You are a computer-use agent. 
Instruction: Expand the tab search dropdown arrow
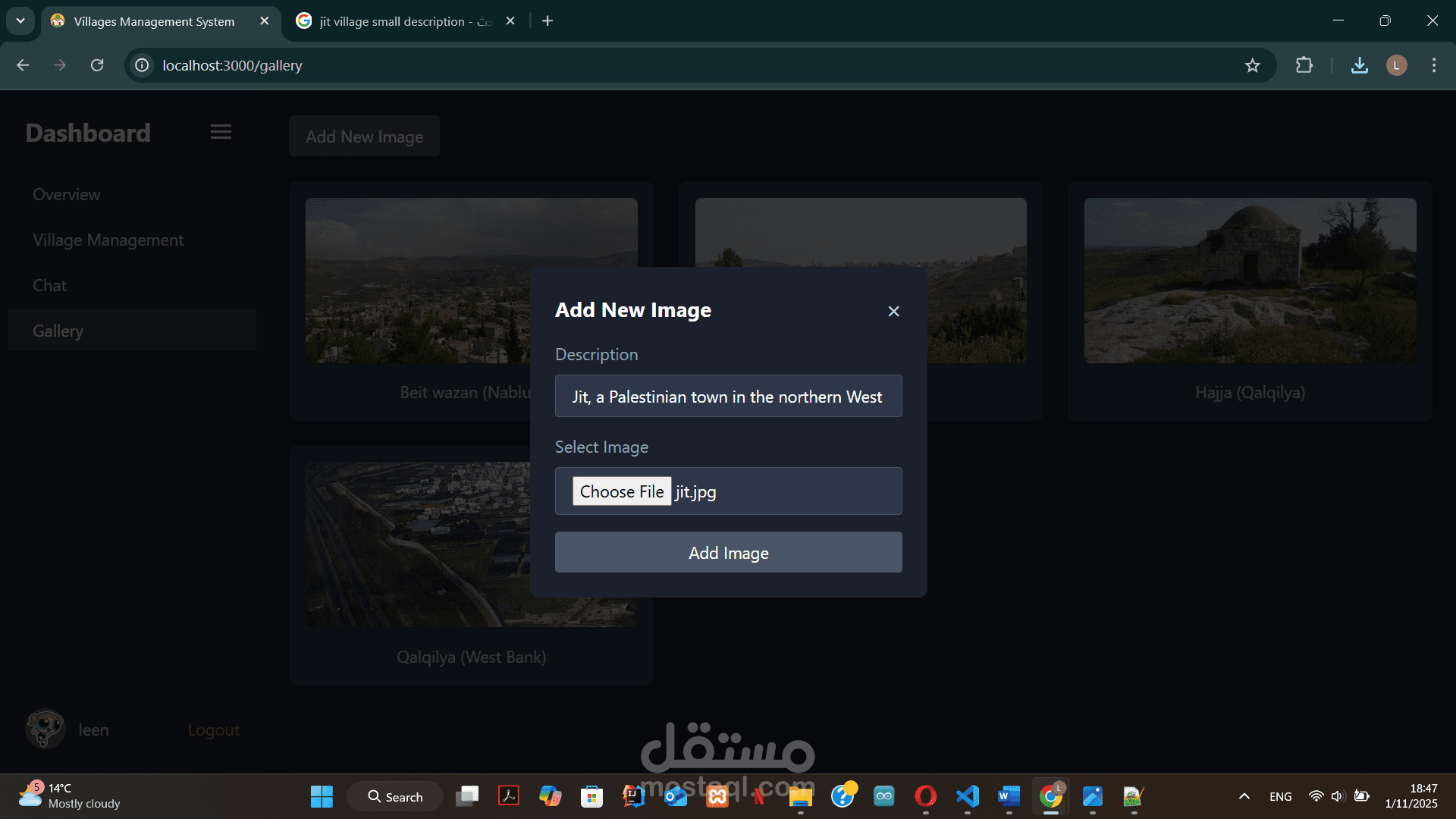pyautogui.click(x=20, y=20)
